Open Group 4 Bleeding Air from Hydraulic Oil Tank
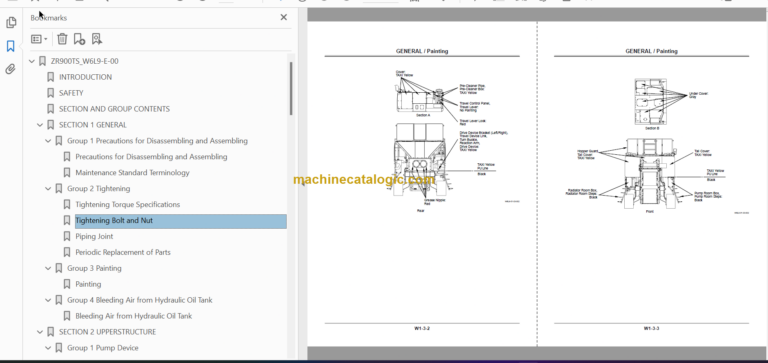 (140, 300)
